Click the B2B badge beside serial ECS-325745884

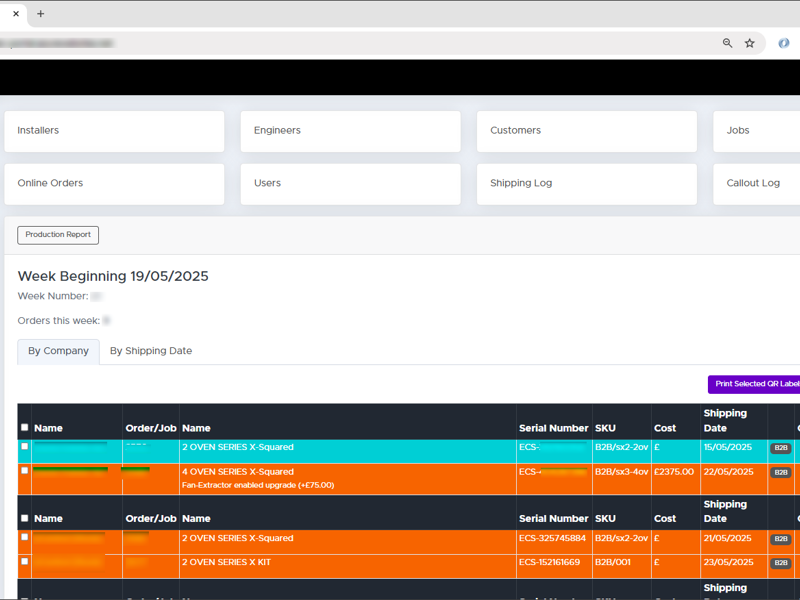(781, 539)
